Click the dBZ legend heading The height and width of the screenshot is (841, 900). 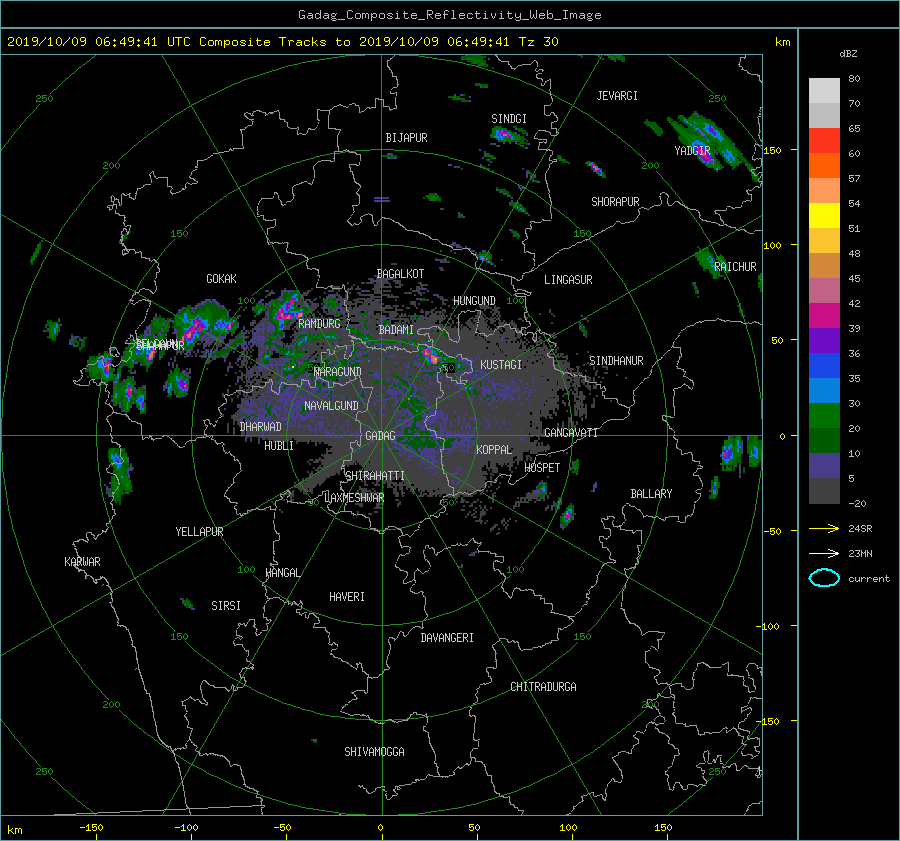click(848, 54)
